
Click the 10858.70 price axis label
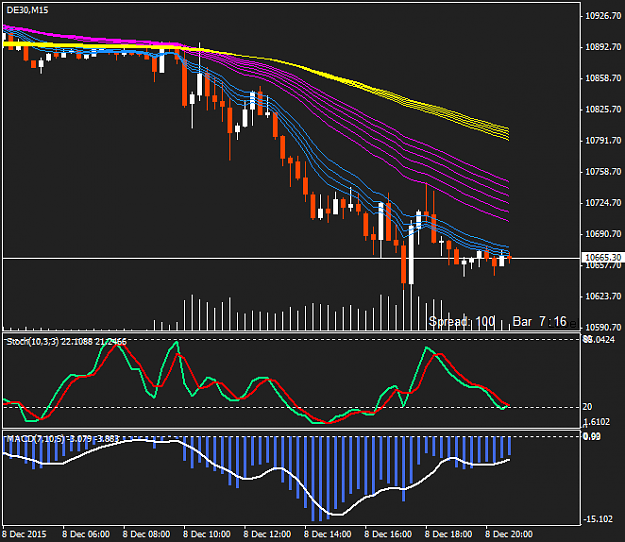pos(603,78)
